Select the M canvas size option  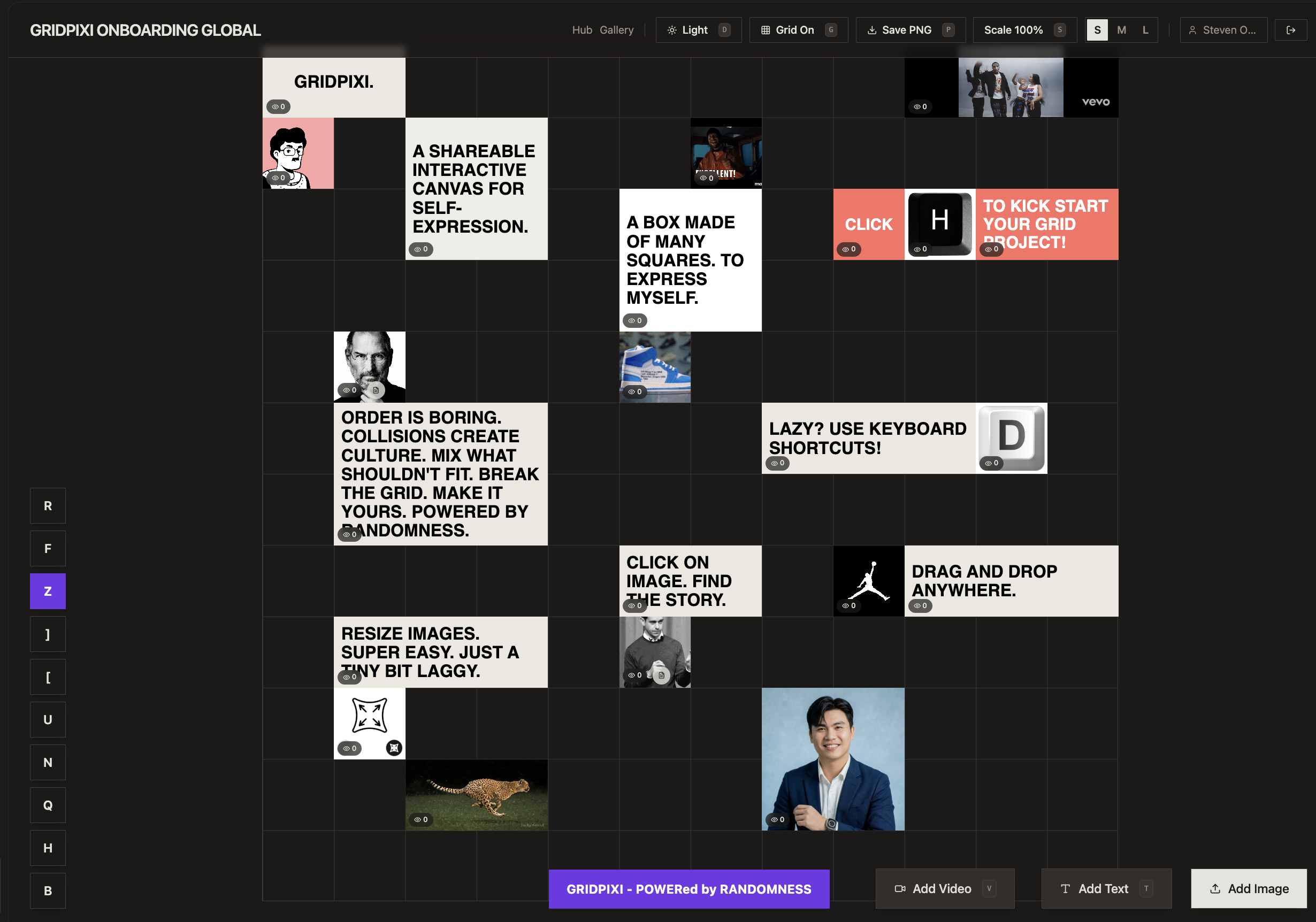1121,30
